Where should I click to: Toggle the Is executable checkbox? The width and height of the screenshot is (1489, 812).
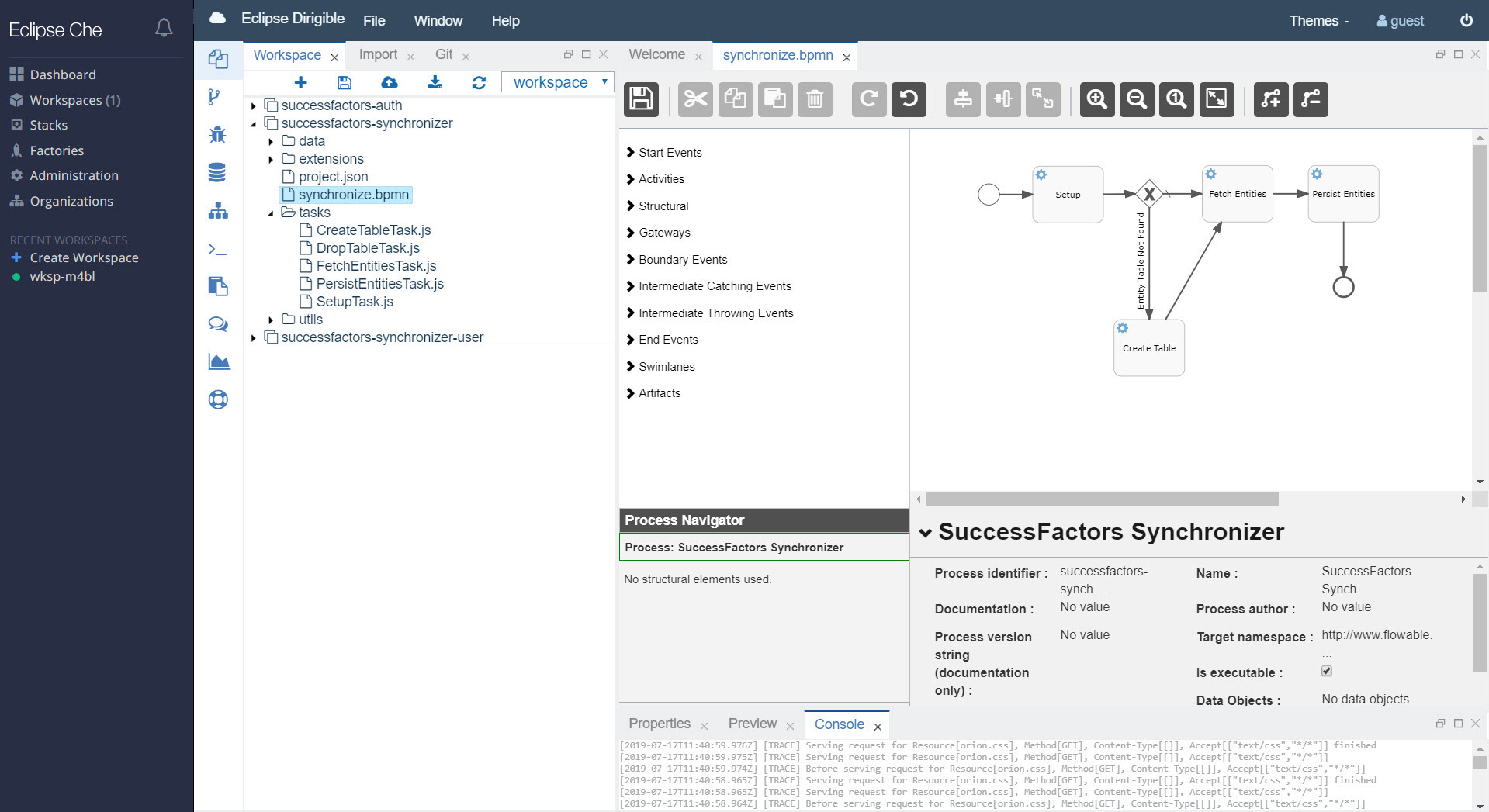coord(1327,671)
